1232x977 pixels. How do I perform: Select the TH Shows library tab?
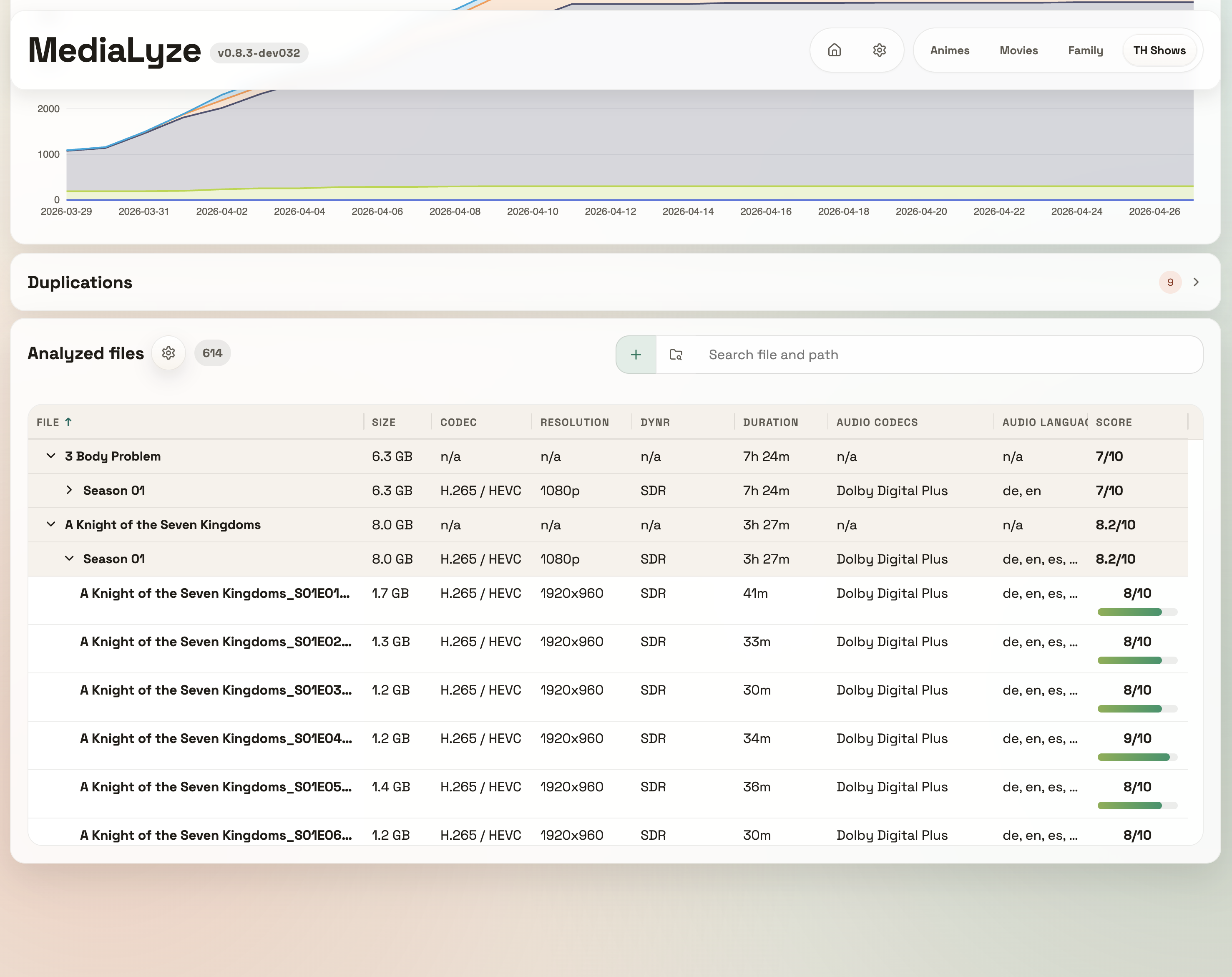(1159, 50)
